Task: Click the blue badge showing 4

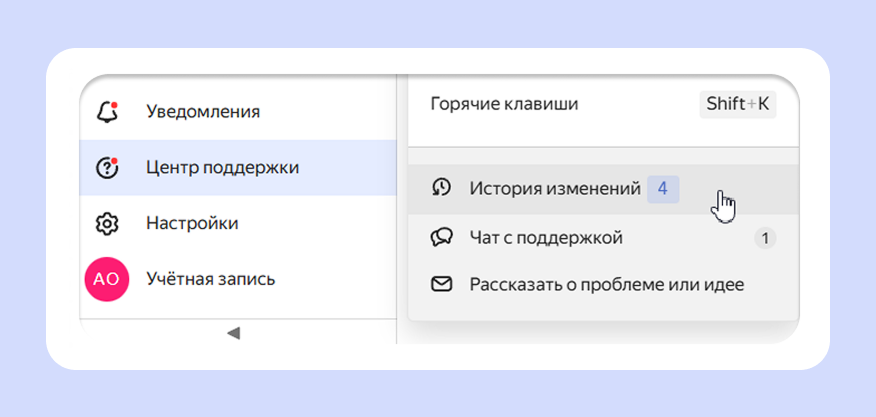Action: pos(662,188)
